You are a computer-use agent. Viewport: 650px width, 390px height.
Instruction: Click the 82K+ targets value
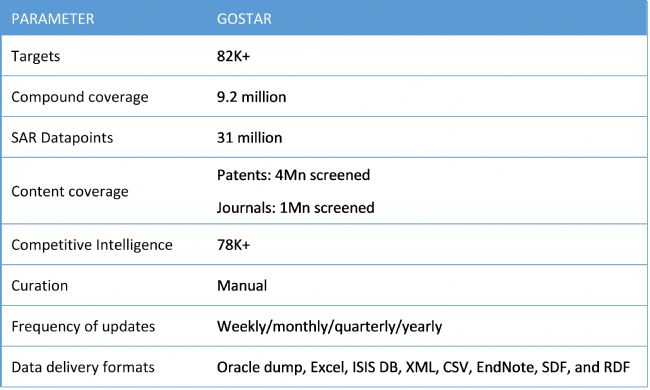233,56
